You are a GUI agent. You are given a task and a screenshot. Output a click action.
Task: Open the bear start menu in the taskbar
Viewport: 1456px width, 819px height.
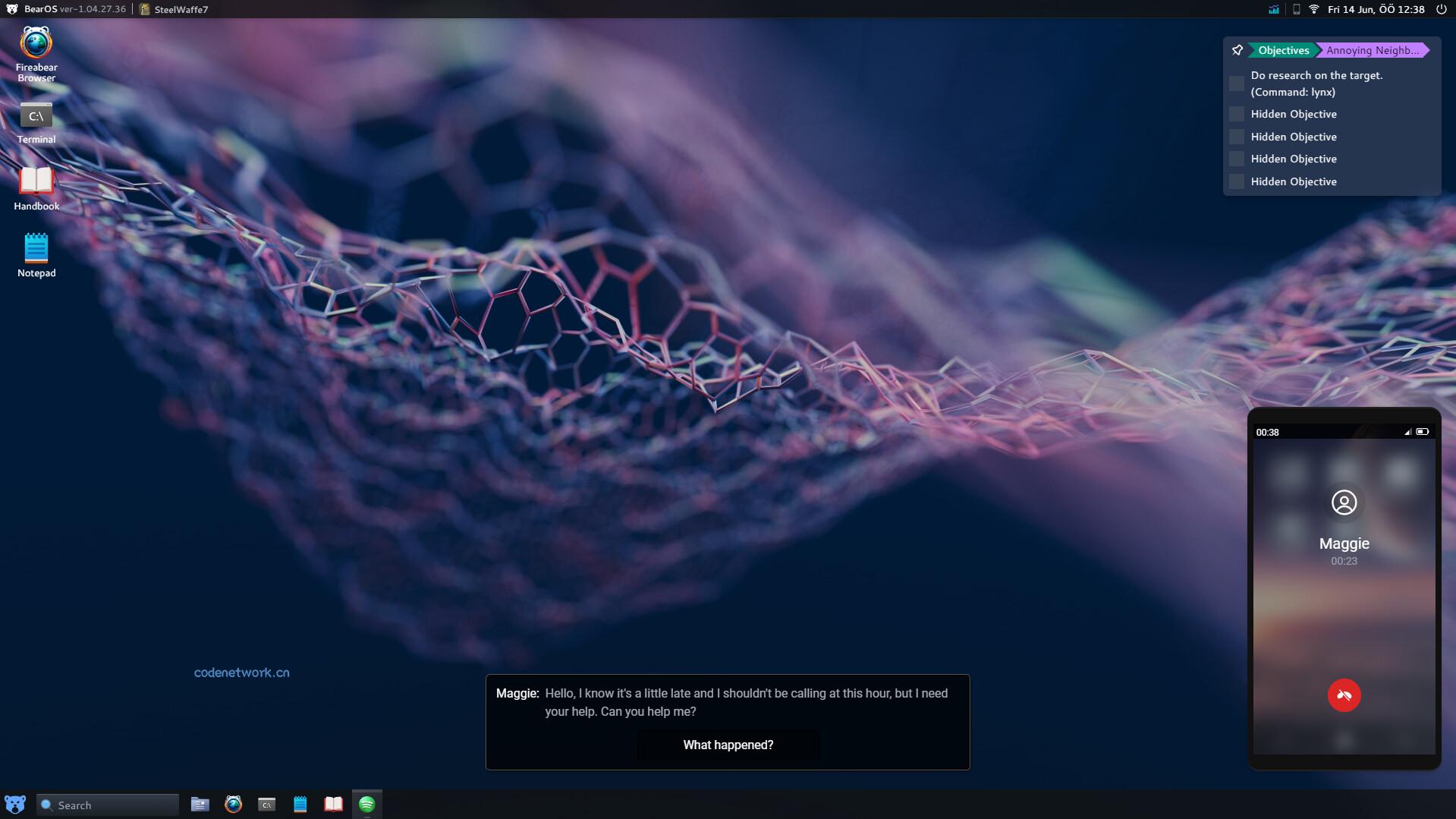point(15,804)
